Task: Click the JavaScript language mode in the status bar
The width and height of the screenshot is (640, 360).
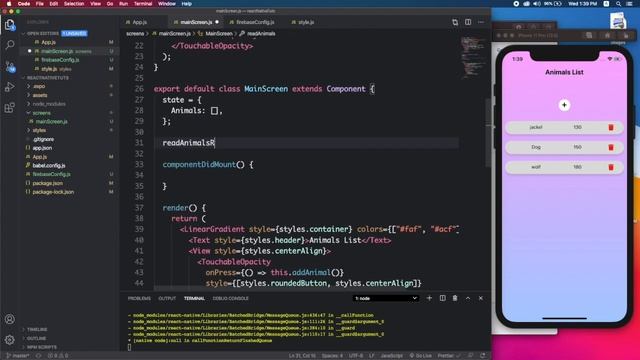Action: tap(391, 356)
